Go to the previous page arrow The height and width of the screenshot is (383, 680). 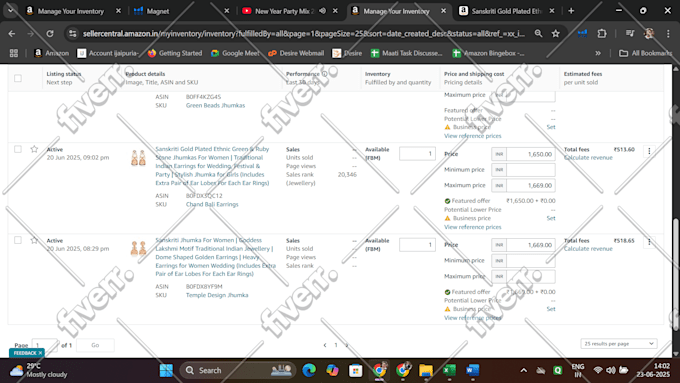[x=325, y=345]
